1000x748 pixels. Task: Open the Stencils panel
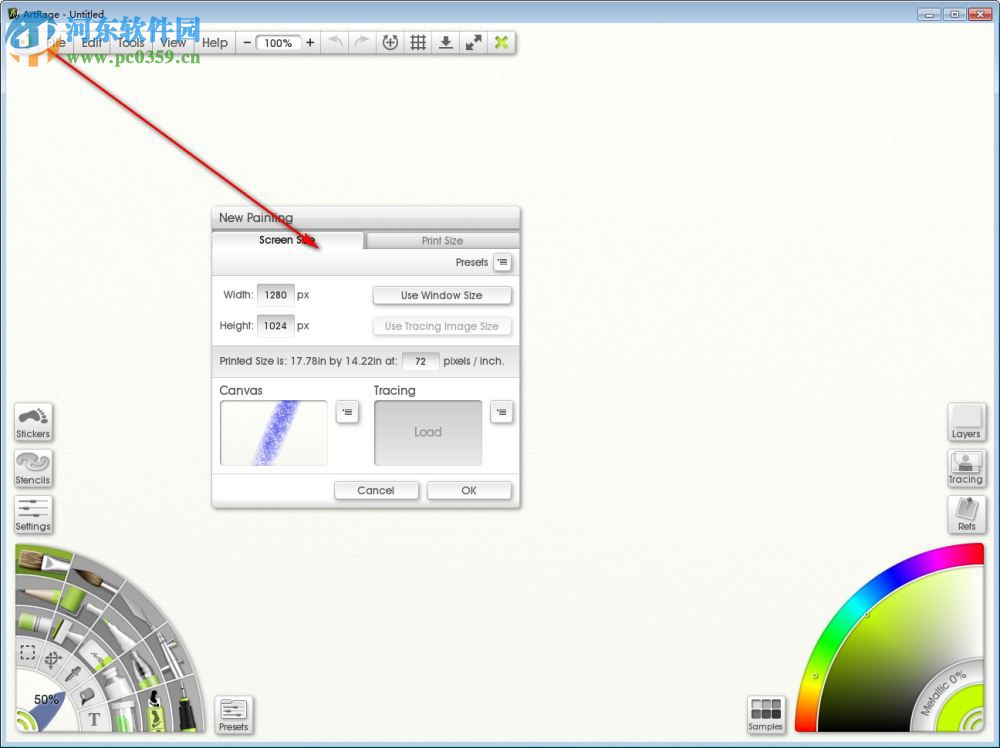[33, 469]
